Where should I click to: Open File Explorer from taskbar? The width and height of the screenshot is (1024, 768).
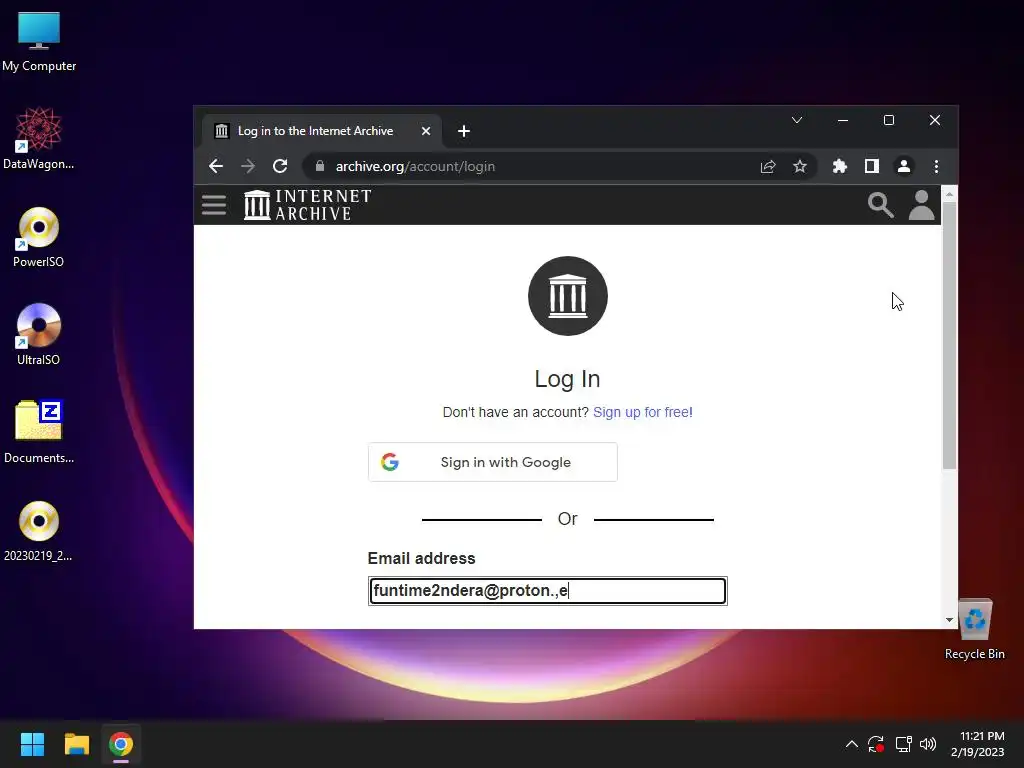tap(76, 744)
